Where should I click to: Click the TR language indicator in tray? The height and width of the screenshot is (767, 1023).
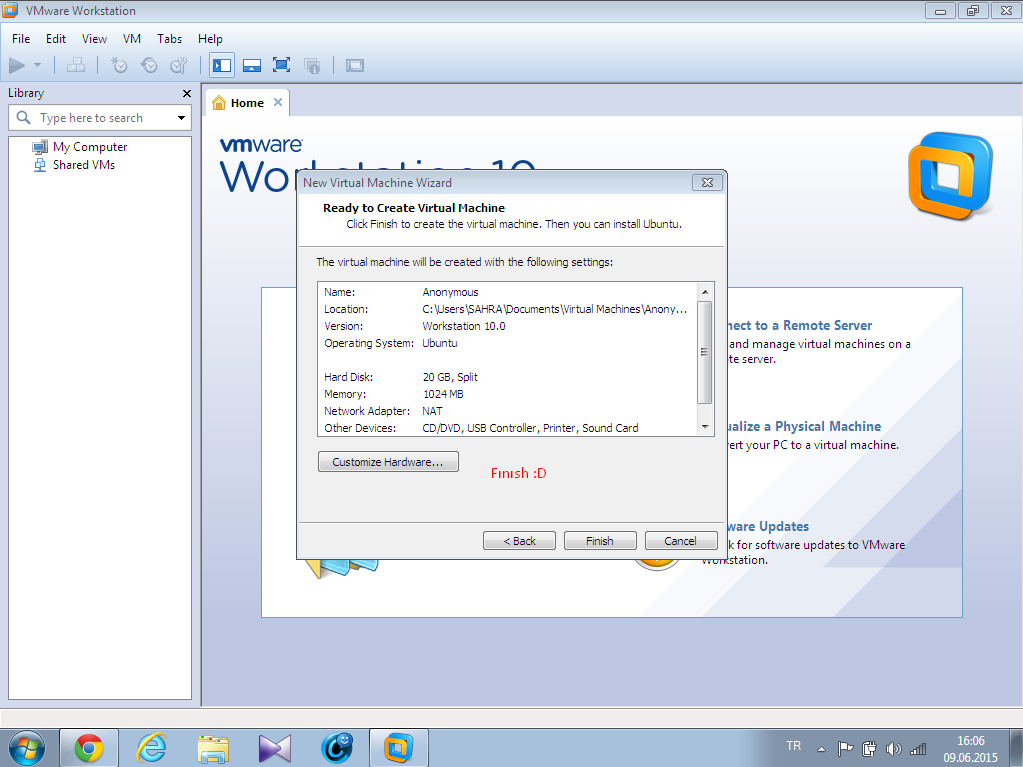point(793,745)
